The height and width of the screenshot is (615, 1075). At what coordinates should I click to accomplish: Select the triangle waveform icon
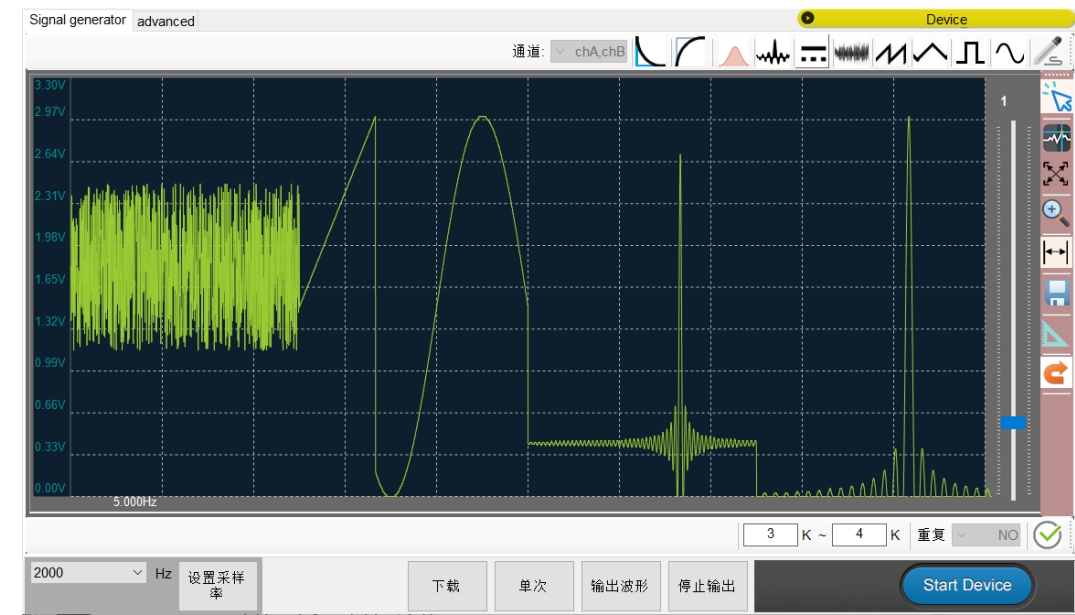pyautogui.click(x=930, y=52)
